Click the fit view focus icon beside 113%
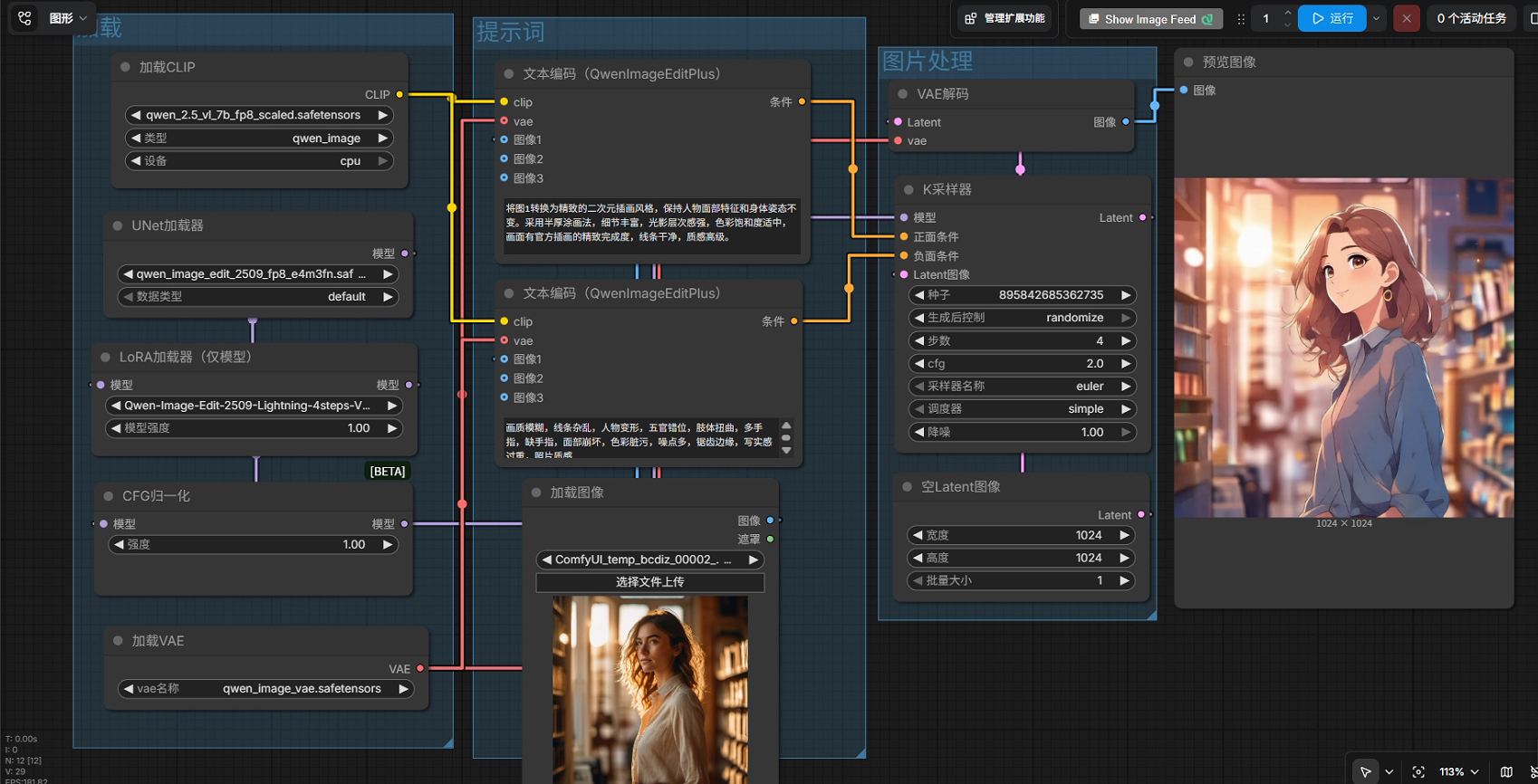Screen dimensions: 1538x784 [1418, 771]
